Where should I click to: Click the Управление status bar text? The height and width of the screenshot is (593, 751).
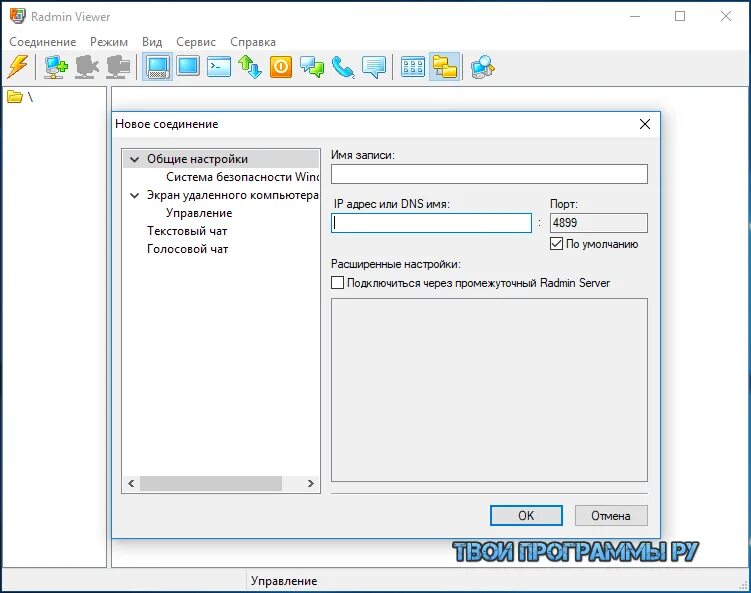[284, 581]
